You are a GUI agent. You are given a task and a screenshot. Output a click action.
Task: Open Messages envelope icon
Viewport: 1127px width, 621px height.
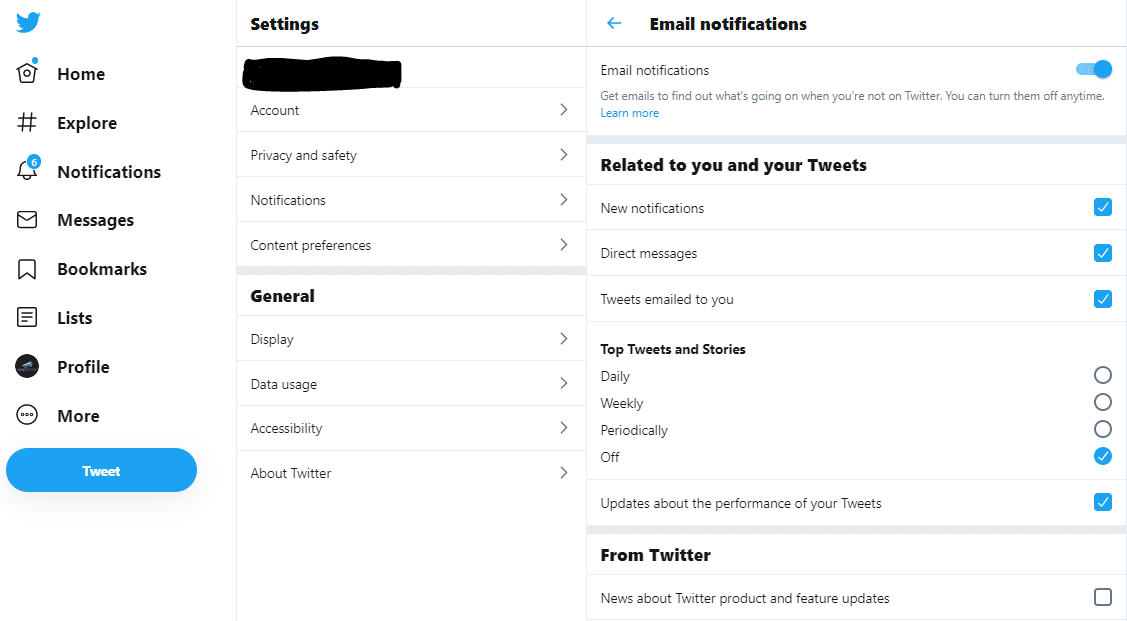(x=27, y=220)
